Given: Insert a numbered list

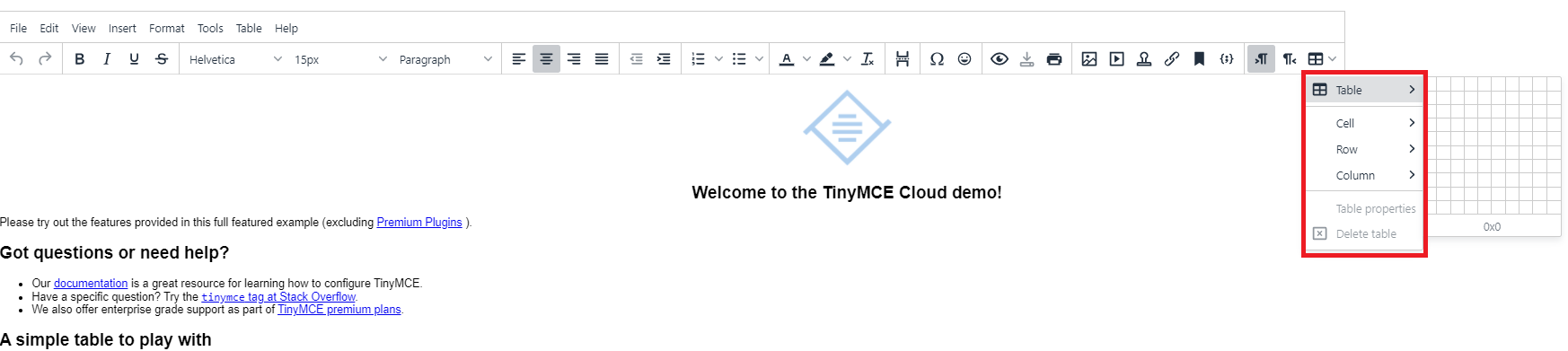Looking at the screenshot, I should point(698,59).
